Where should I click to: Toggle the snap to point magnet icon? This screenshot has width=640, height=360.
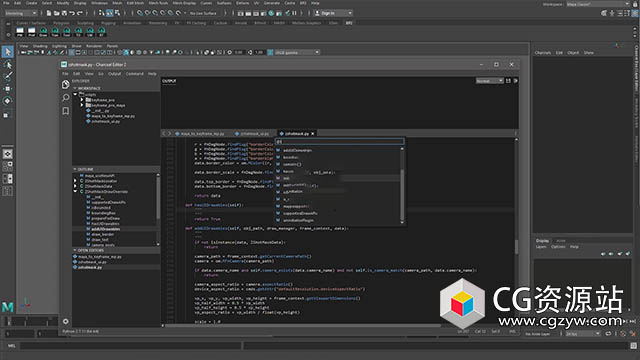pyautogui.click(x=156, y=13)
